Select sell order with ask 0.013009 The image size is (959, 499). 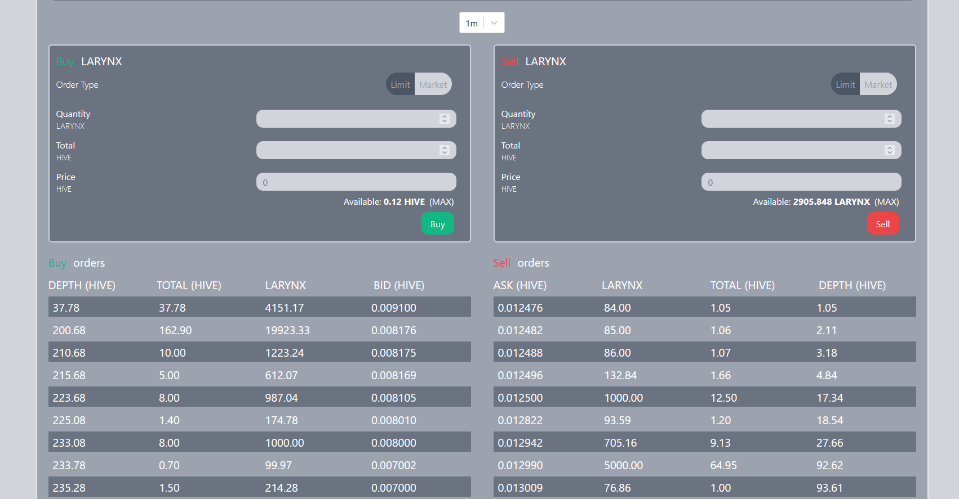coord(705,488)
